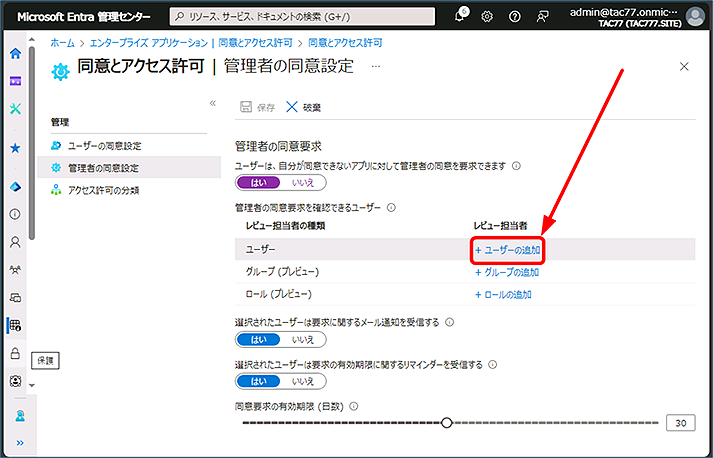
Task: Click the ホーム breadcrumb link
Action: pos(62,43)
